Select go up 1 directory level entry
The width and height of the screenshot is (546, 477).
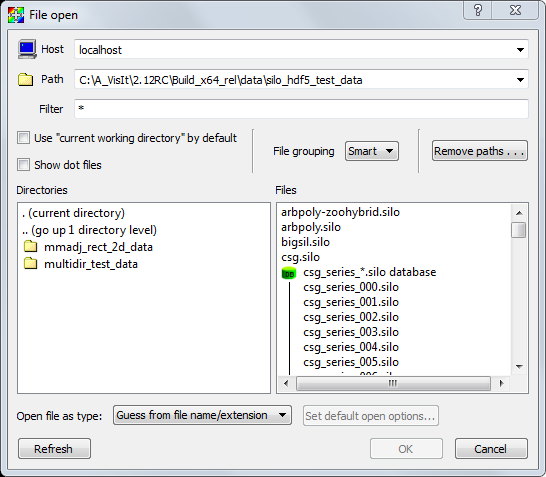(x=89, y=230)
